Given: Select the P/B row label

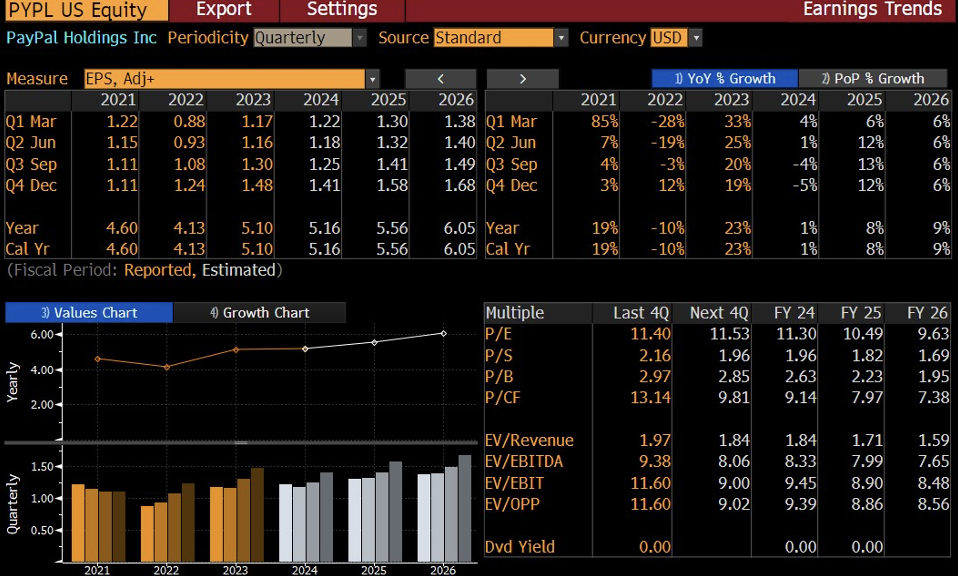Looking at the screenshot, I should pos(499,377).
